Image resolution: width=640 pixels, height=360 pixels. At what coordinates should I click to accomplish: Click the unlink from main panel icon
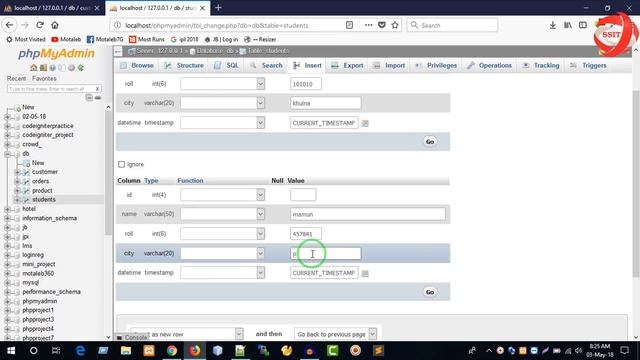(x=98, y=98)
